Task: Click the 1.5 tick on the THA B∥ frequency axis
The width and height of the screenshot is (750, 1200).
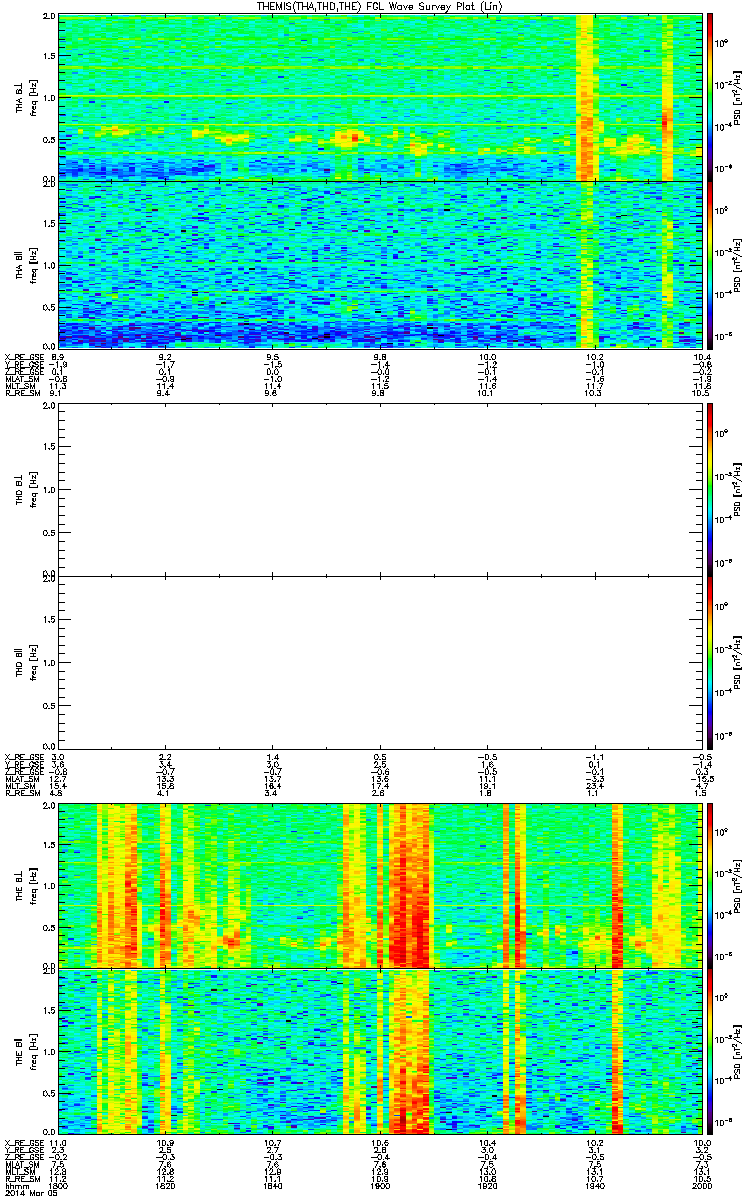Action: click(x=48, y=223)
